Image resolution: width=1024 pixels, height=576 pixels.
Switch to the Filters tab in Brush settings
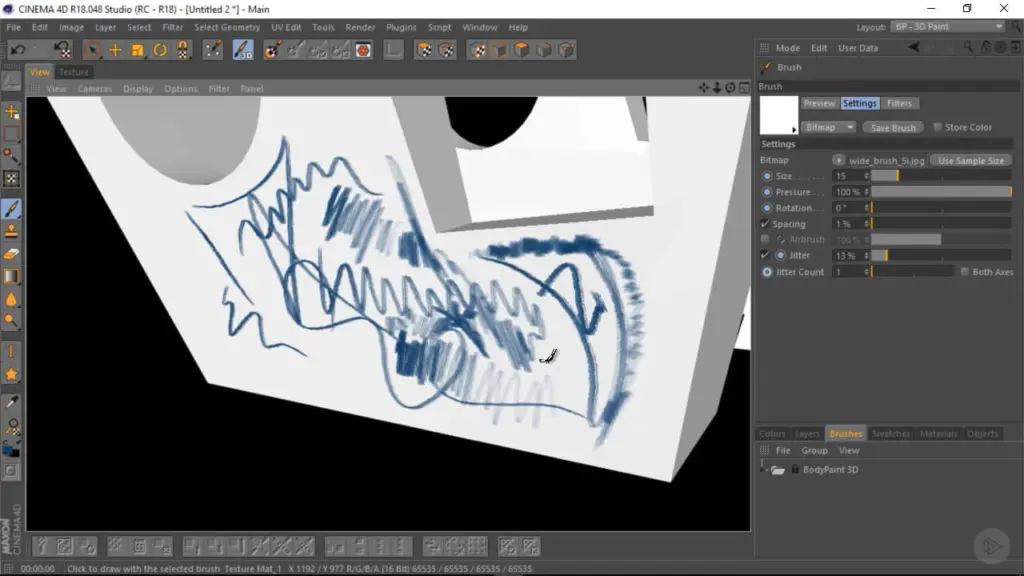pos(899,103)
